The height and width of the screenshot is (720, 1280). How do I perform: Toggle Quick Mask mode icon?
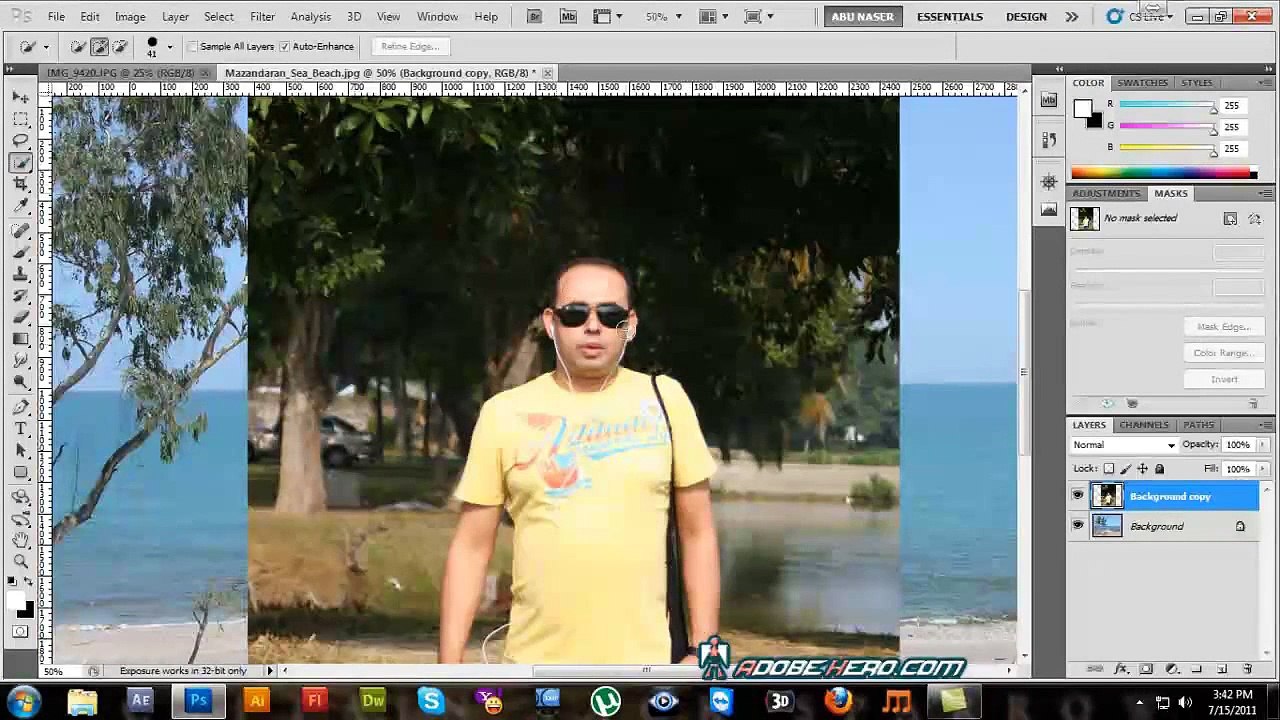21,632
